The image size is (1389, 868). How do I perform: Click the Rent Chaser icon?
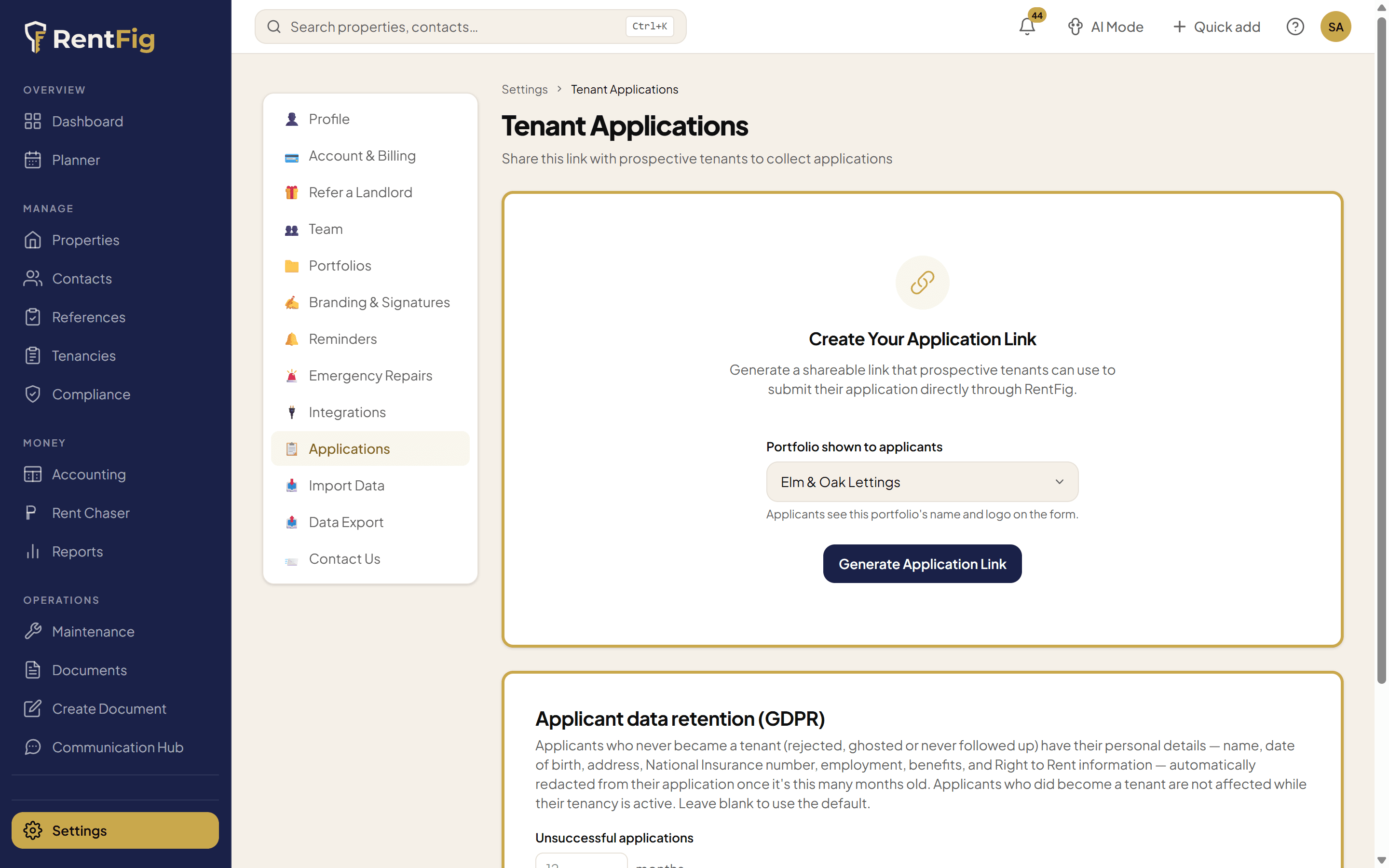pos(31,513)
